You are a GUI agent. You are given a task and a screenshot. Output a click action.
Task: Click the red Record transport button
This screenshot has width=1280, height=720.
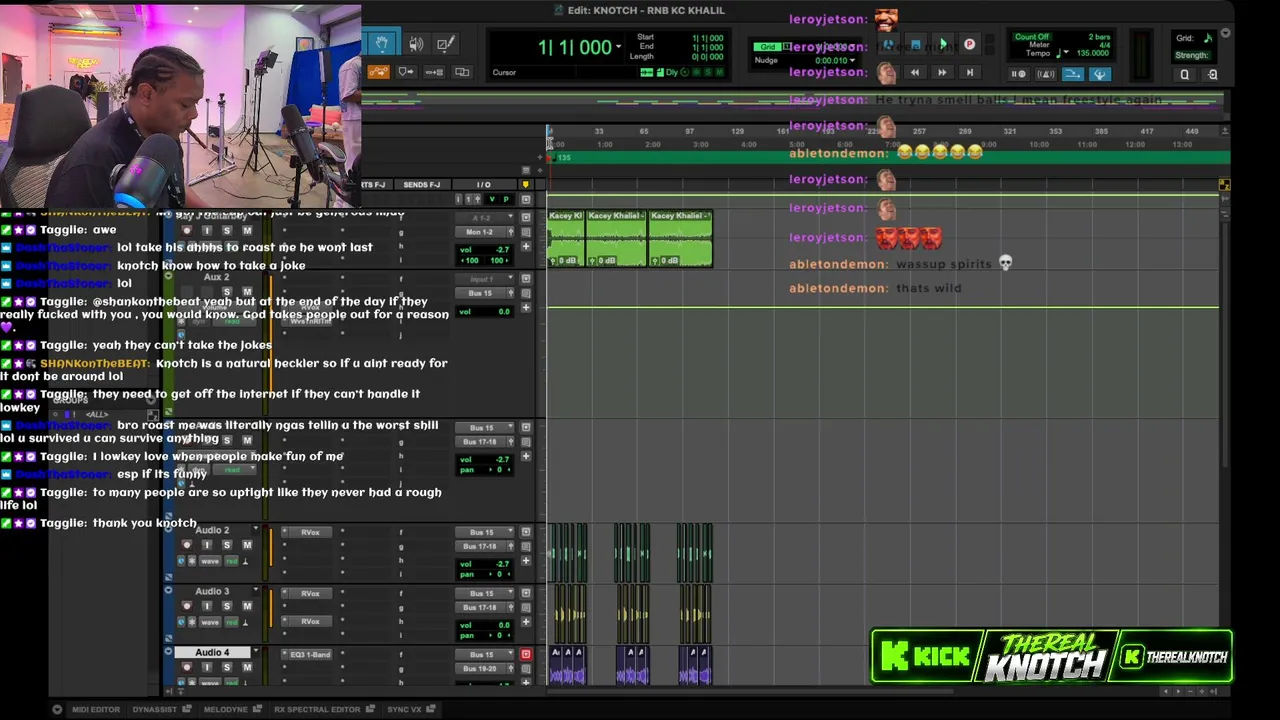pyautogui.click(x=969, y=44)
